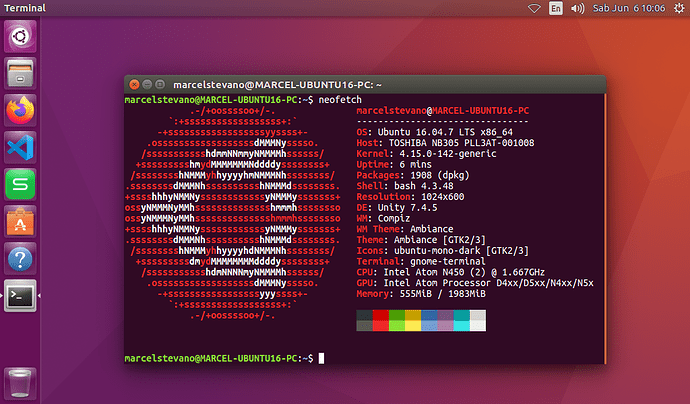This screenshot has width=690, height=404.
Task: Minimize the terminal window
Action: [147, 84]
